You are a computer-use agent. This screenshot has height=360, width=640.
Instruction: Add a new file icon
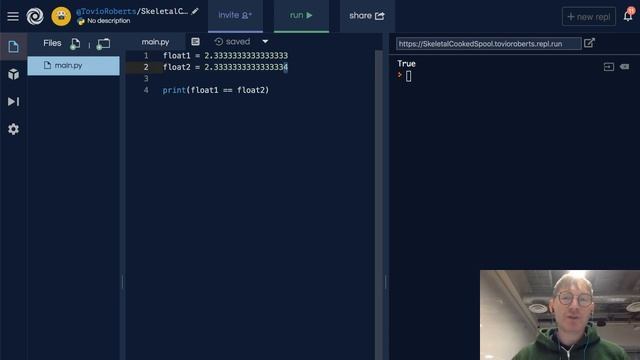point(75,44)
